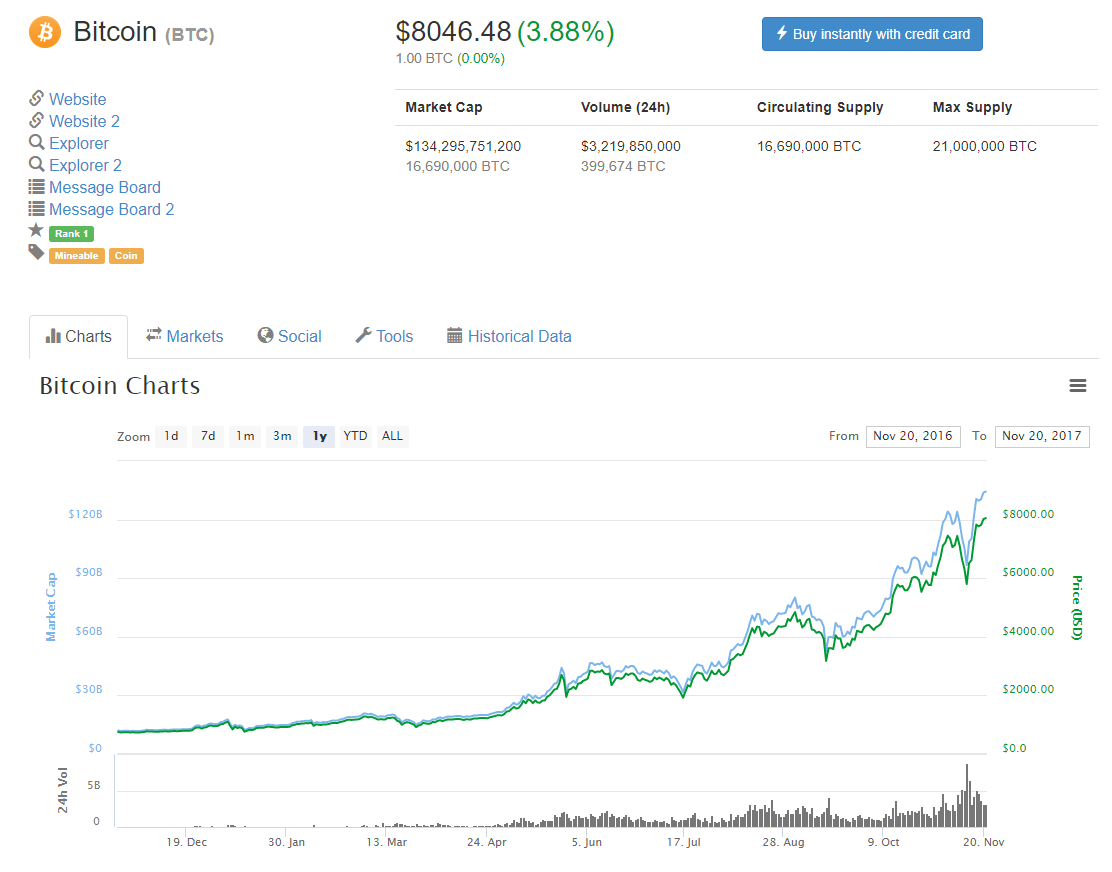Click the orange Bitcoin logo icon
The image size is (1112, 872).
click(45, 32)
